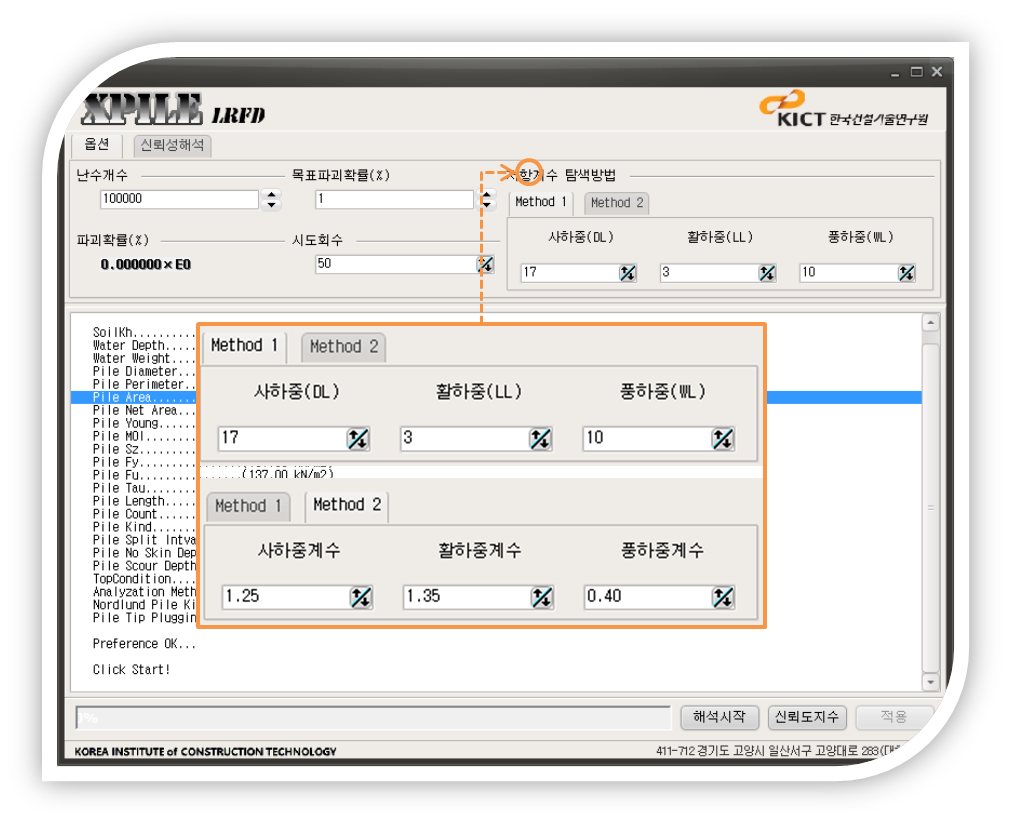Click the 난수개수 field showing 100000
The width and height of the screenshot is (1011, 823).
coord(179,199)
